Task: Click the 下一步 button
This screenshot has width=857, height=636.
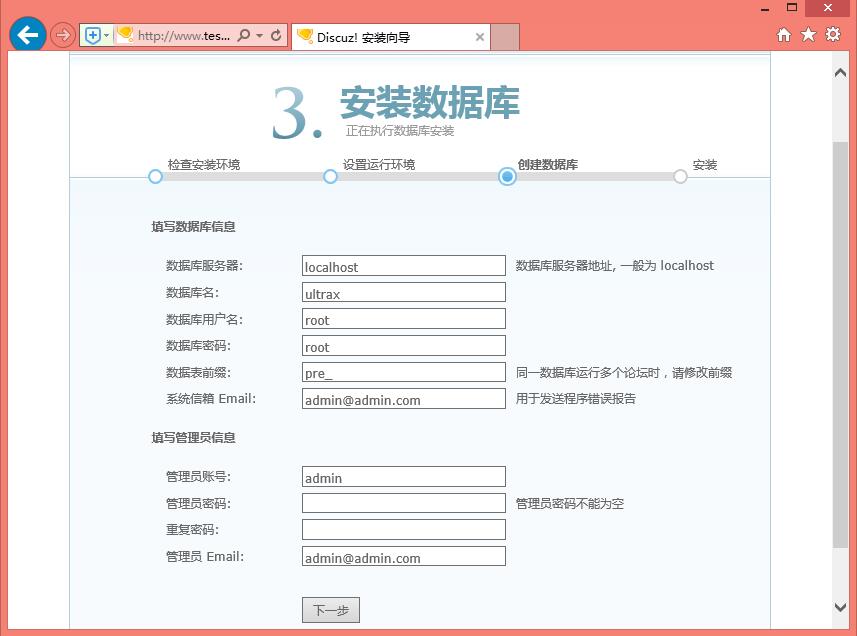Action: [x=331, y=610]
